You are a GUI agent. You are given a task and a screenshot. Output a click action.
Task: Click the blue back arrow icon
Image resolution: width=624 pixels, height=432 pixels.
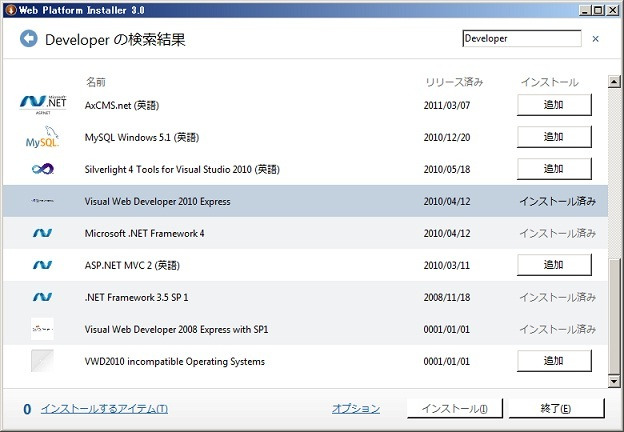29,39
